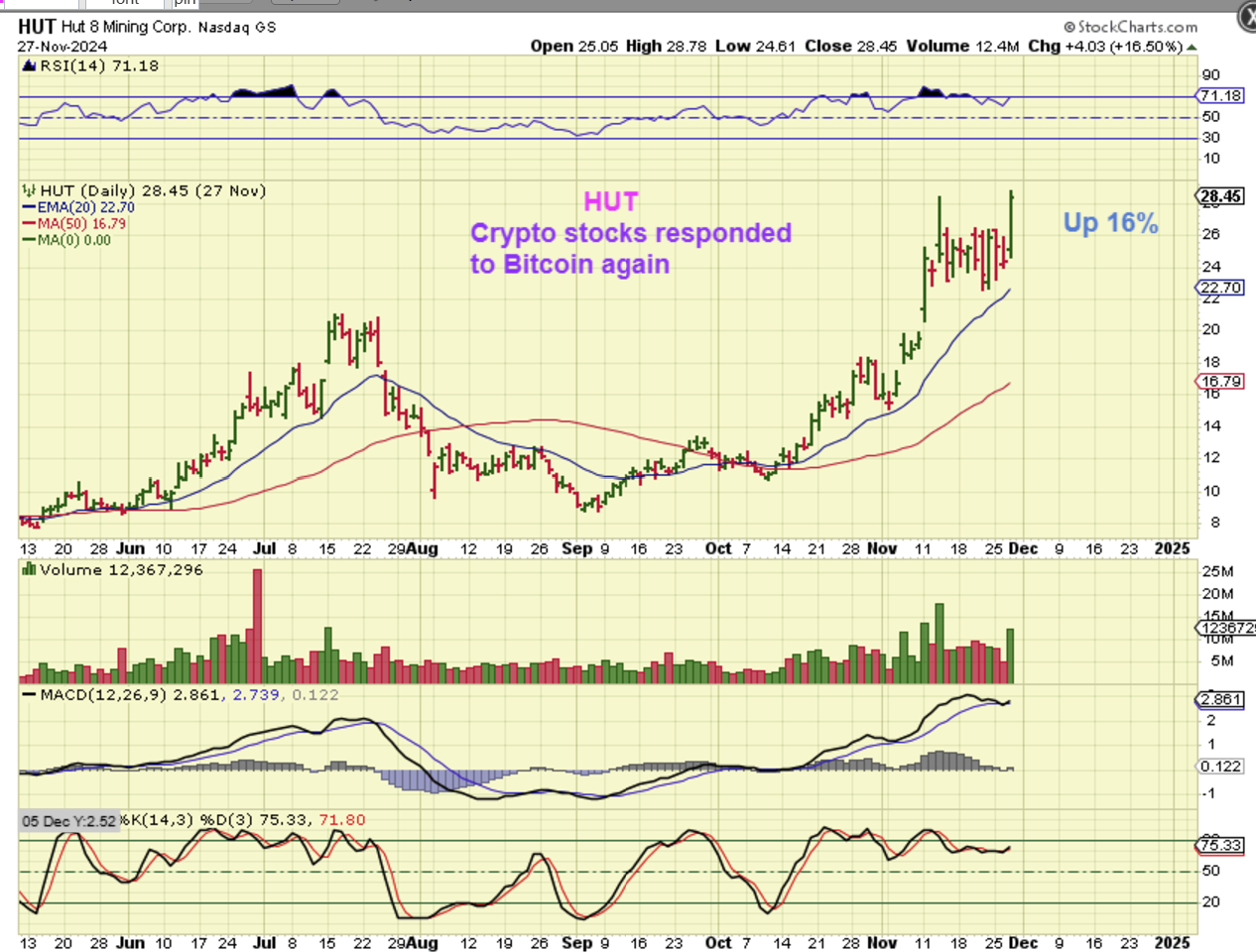Click the green up-triangle next to the Chg value
The height and width of the screenshot is (952, 1256).
[1192, 47]
